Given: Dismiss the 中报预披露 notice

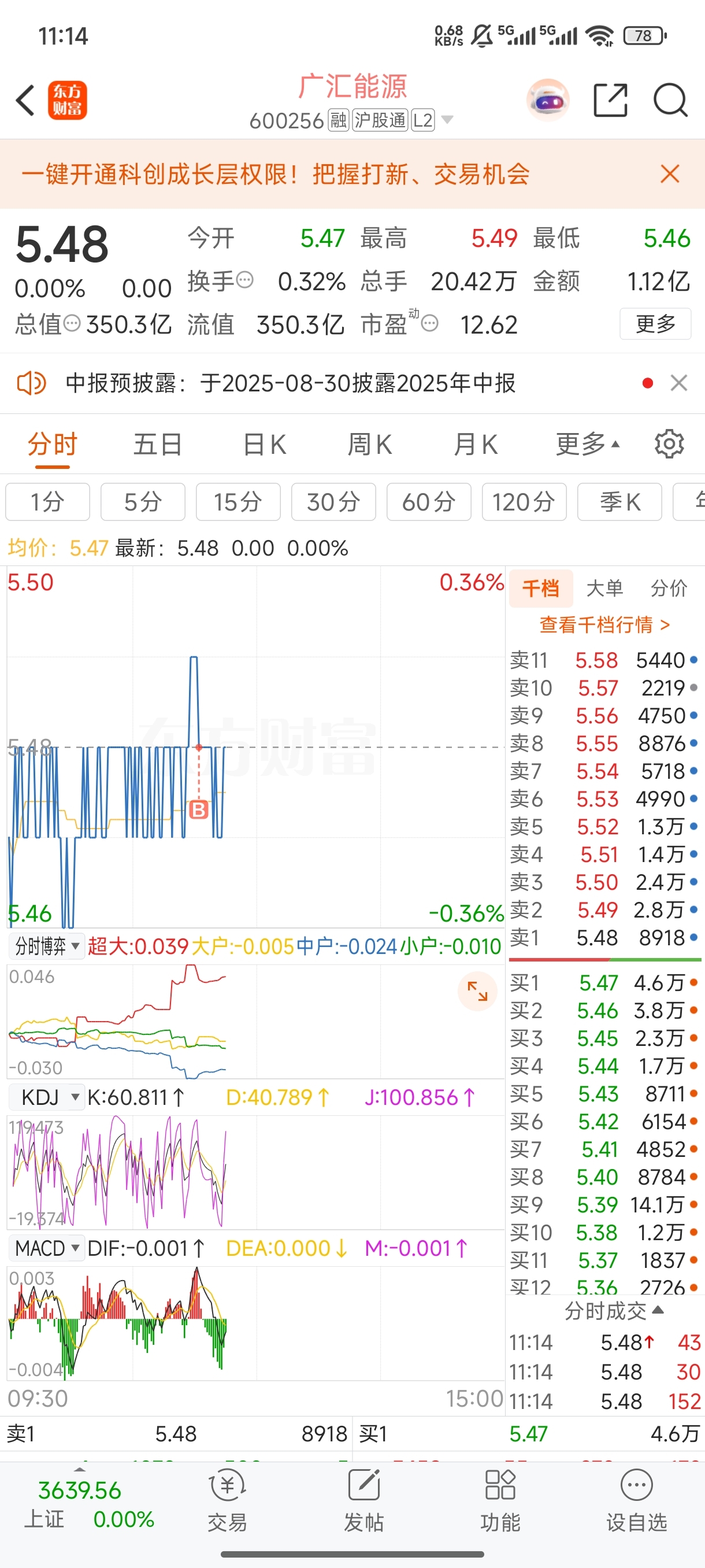Looking at the screenshot, I should pyautogui.click(x=679, y=383).
